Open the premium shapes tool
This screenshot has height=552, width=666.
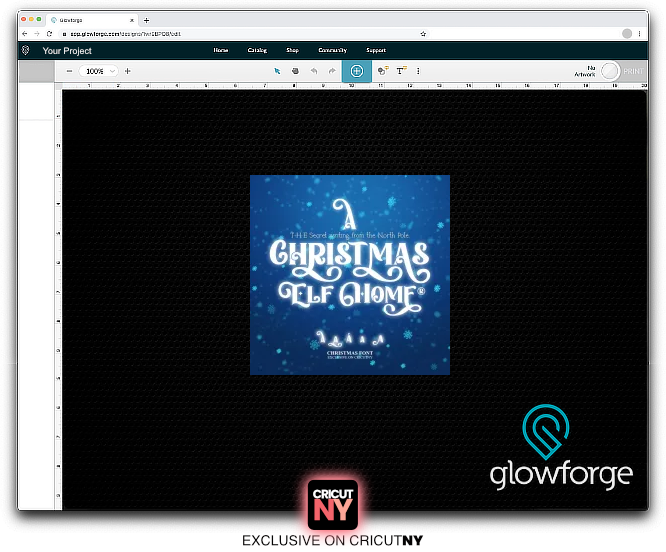point(383,71)
